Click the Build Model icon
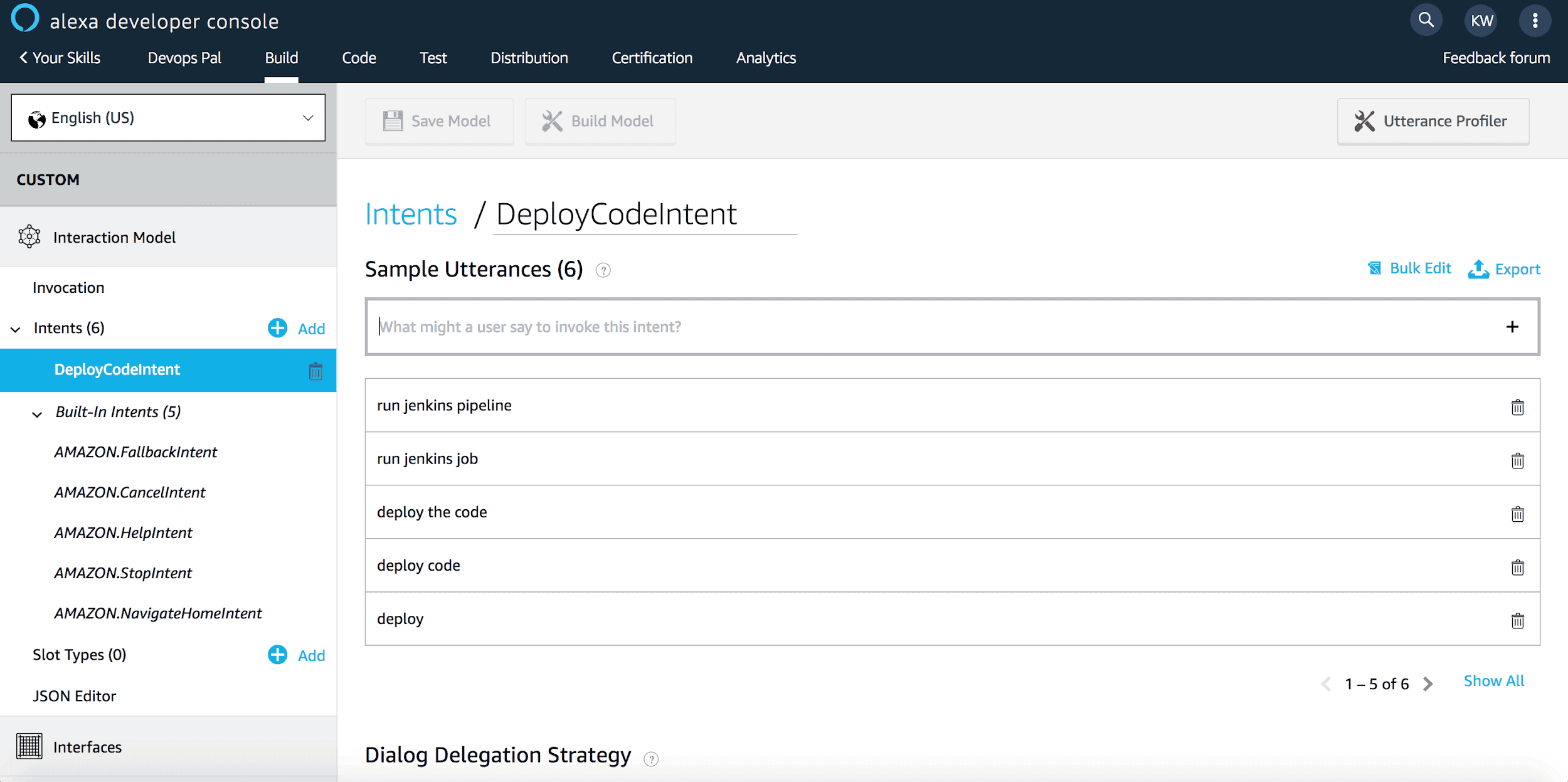 tap(553, 120)
